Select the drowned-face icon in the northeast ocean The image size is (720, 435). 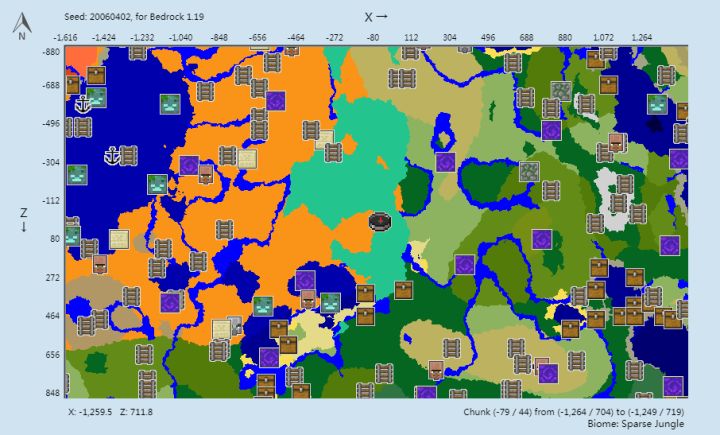(657, 104)
